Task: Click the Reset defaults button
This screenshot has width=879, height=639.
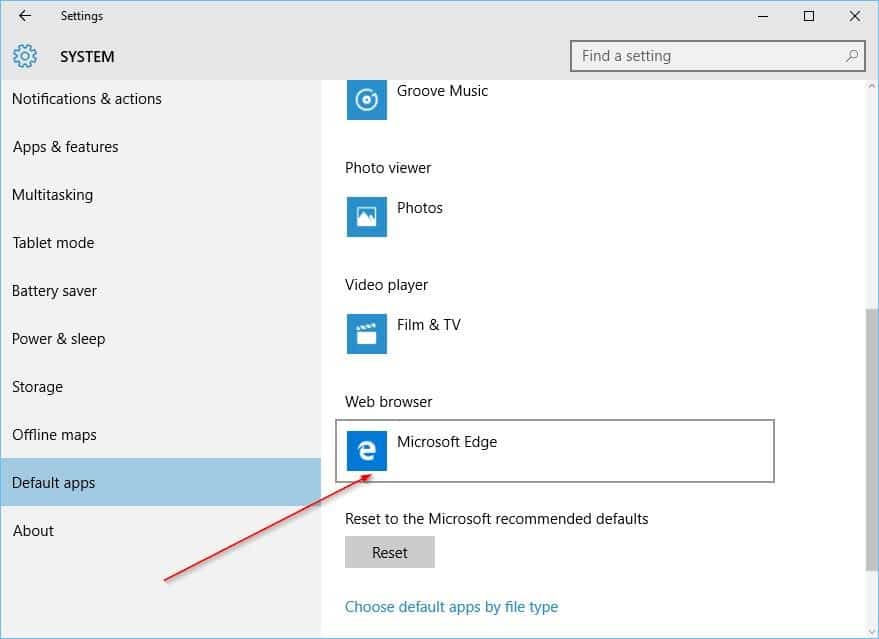Action: click(390, 553)
